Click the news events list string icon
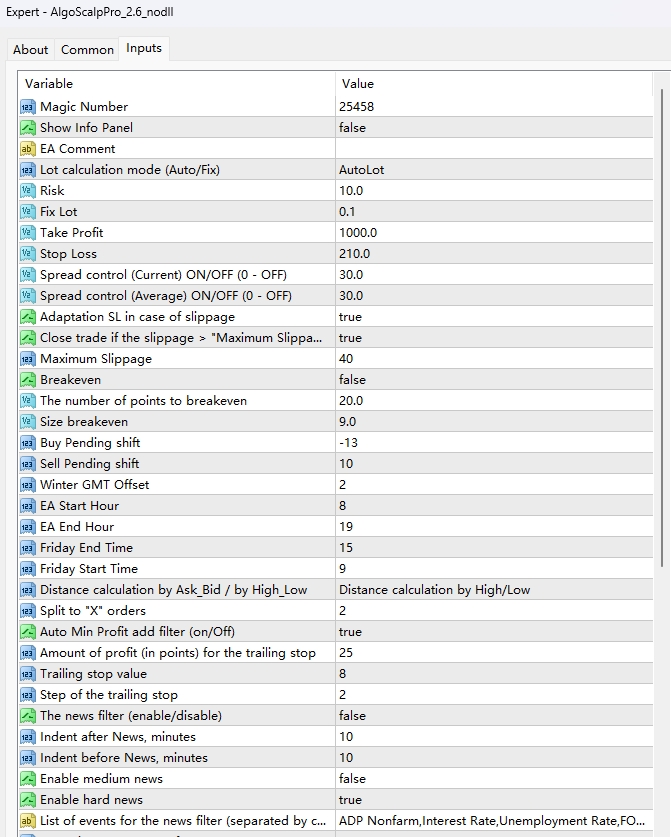Screen dimensions: 671x837 (28, 821)
